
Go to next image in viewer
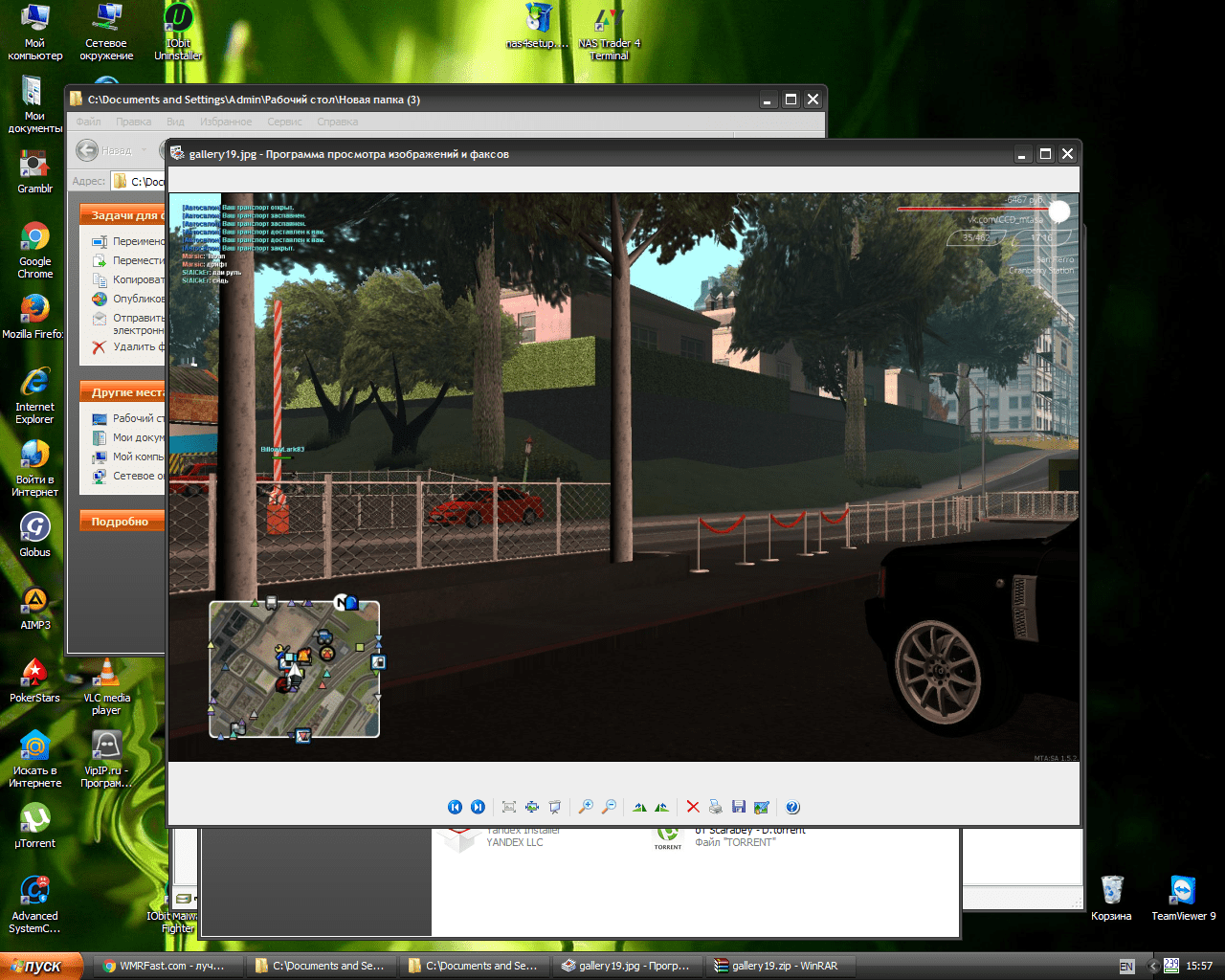478,807
